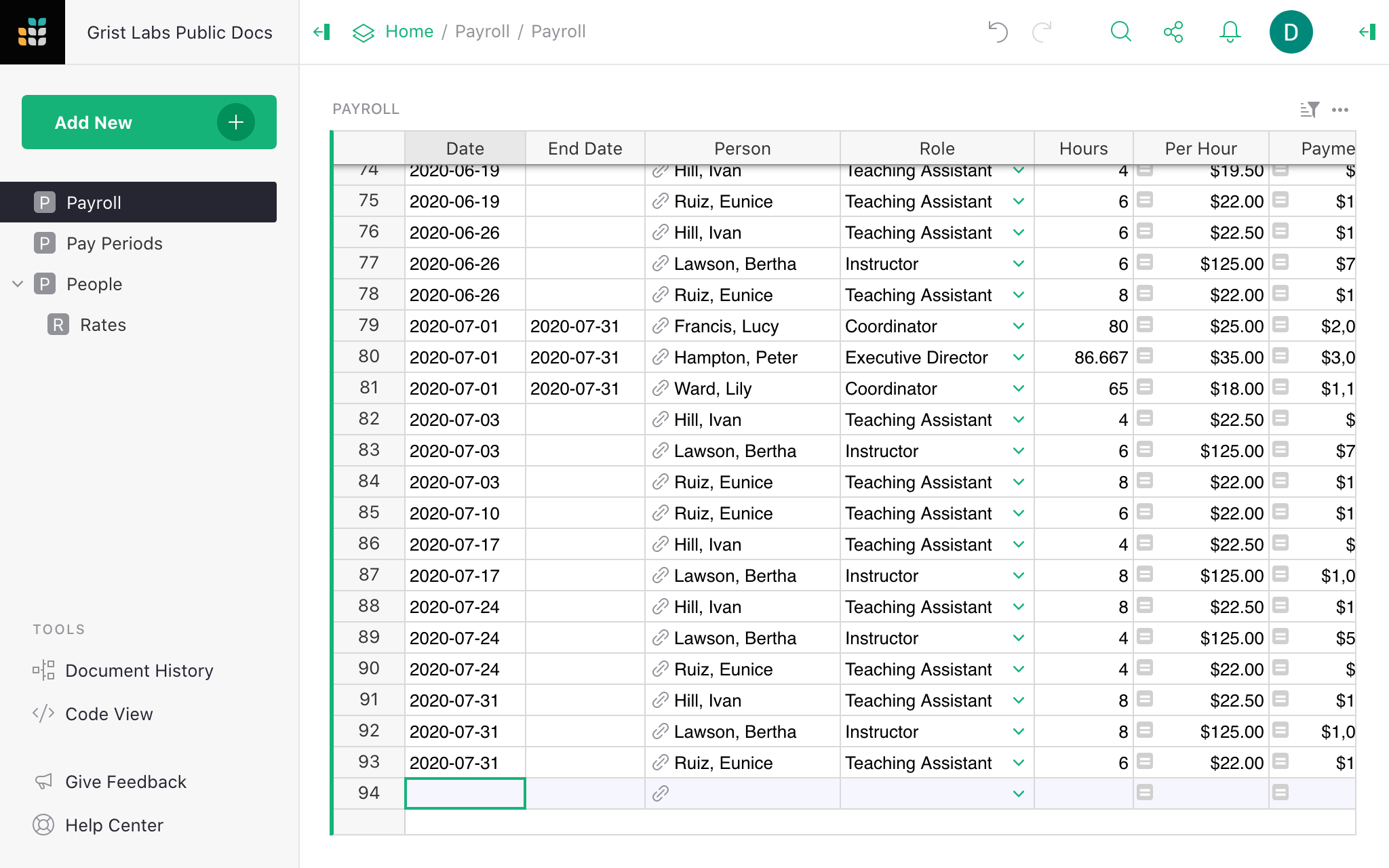Open the right panel toggle icon
Viewport: 1389px width, 868px height.
1366,31
